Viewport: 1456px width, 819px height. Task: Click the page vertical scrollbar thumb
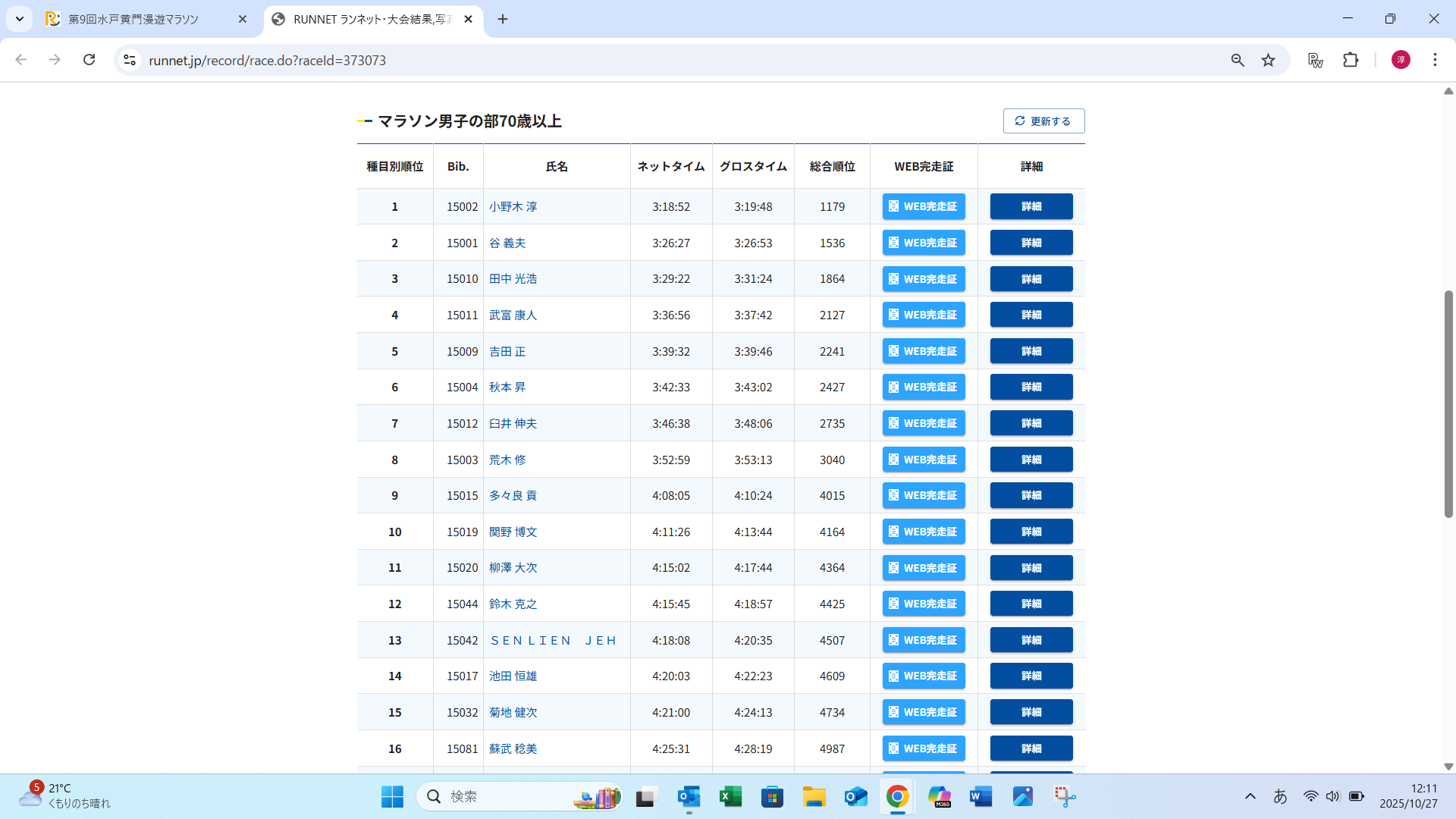coord(1448,403)
